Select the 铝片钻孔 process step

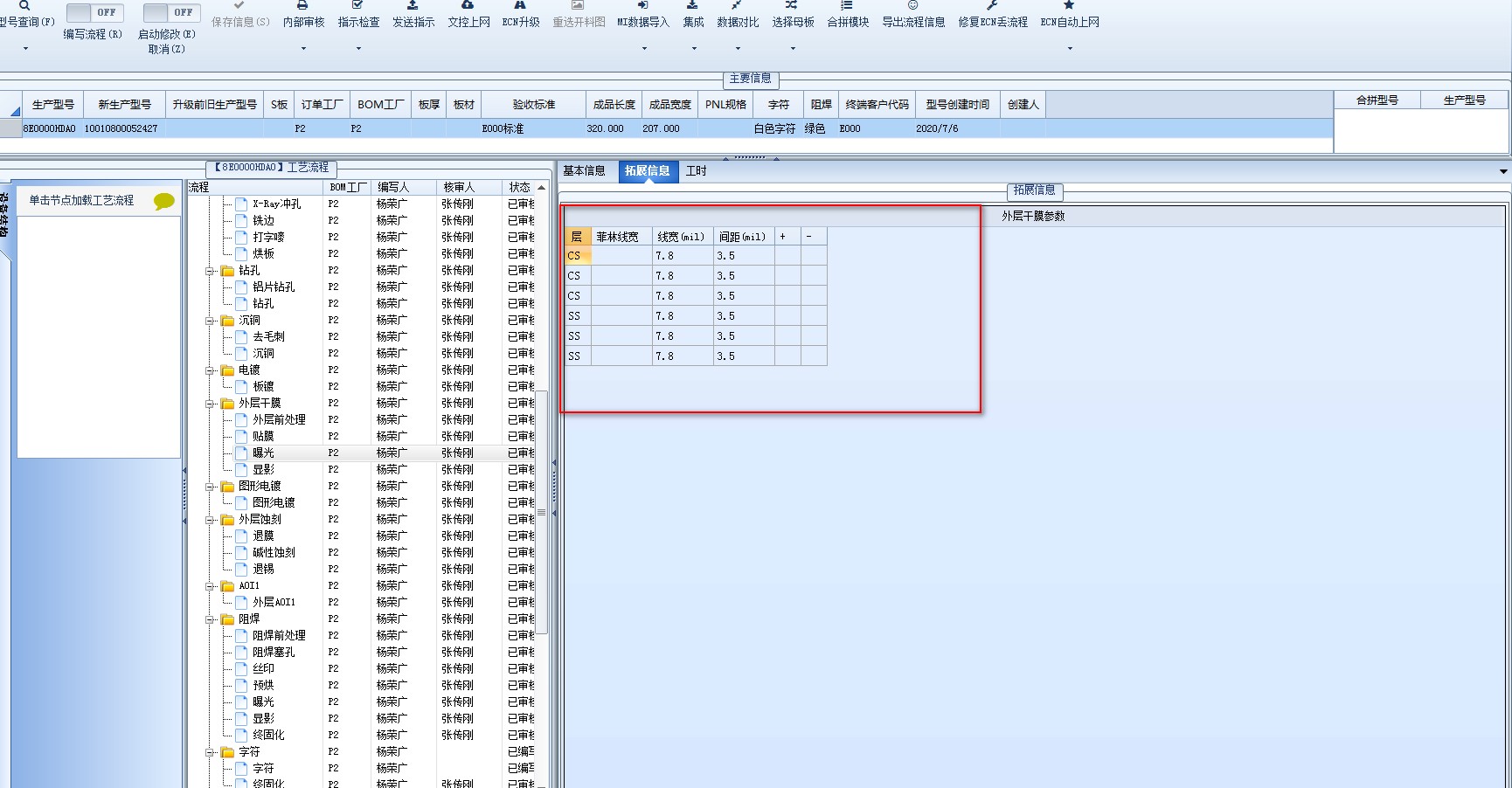pos(274,287)
